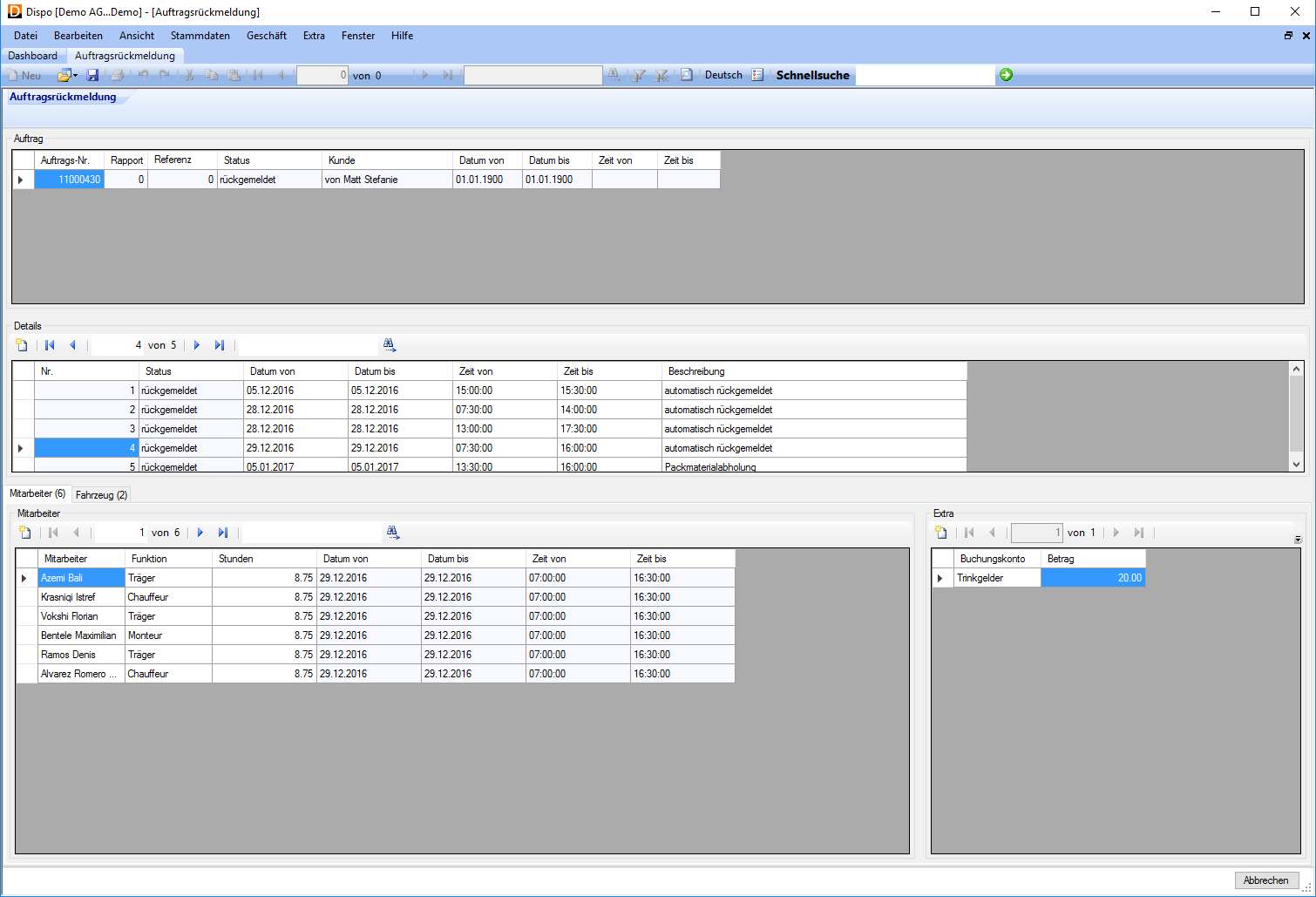Click the Monteur function cell
The image size is (1316, 897).
[x=169, y=635]
